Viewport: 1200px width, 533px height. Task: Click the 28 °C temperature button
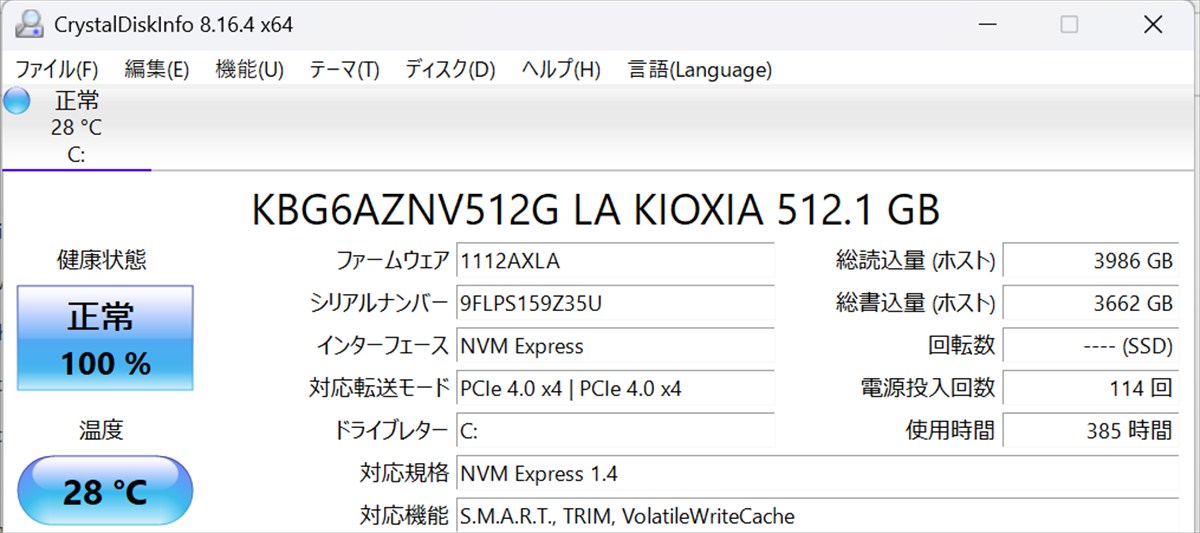[105, 492]
